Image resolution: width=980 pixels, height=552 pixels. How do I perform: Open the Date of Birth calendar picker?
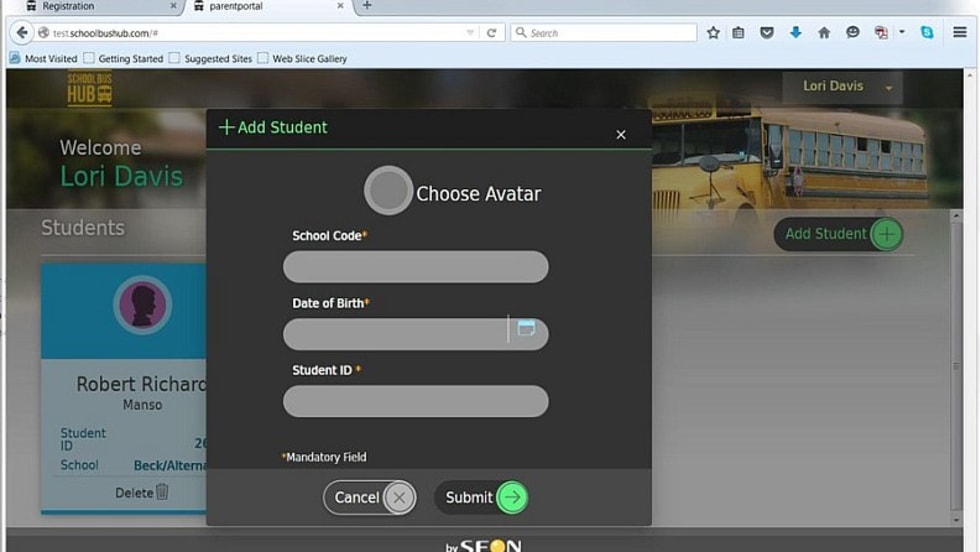click(x=526, y=329)
